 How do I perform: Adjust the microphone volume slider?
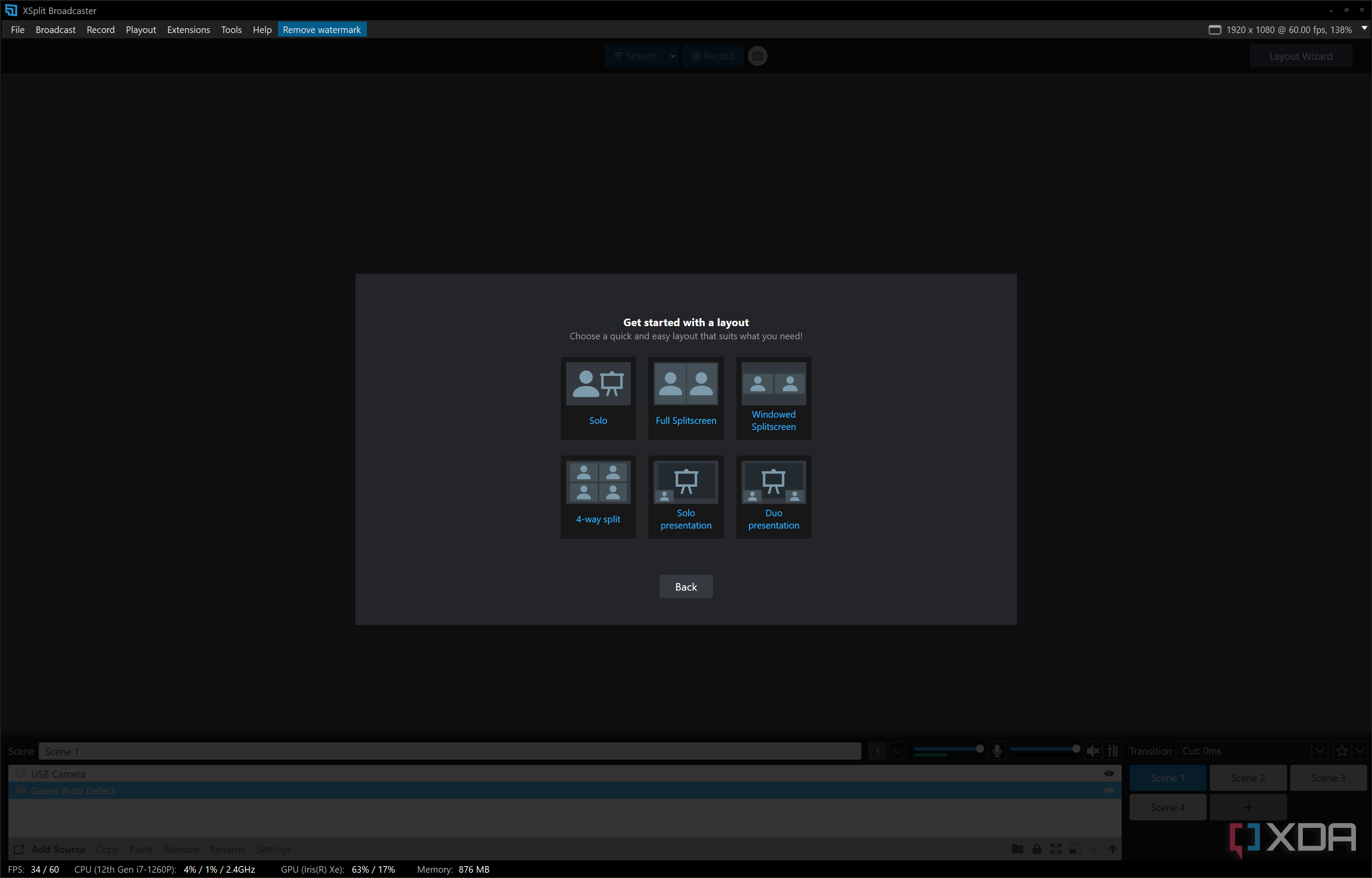pyautogui.click(x=949, y=749)
